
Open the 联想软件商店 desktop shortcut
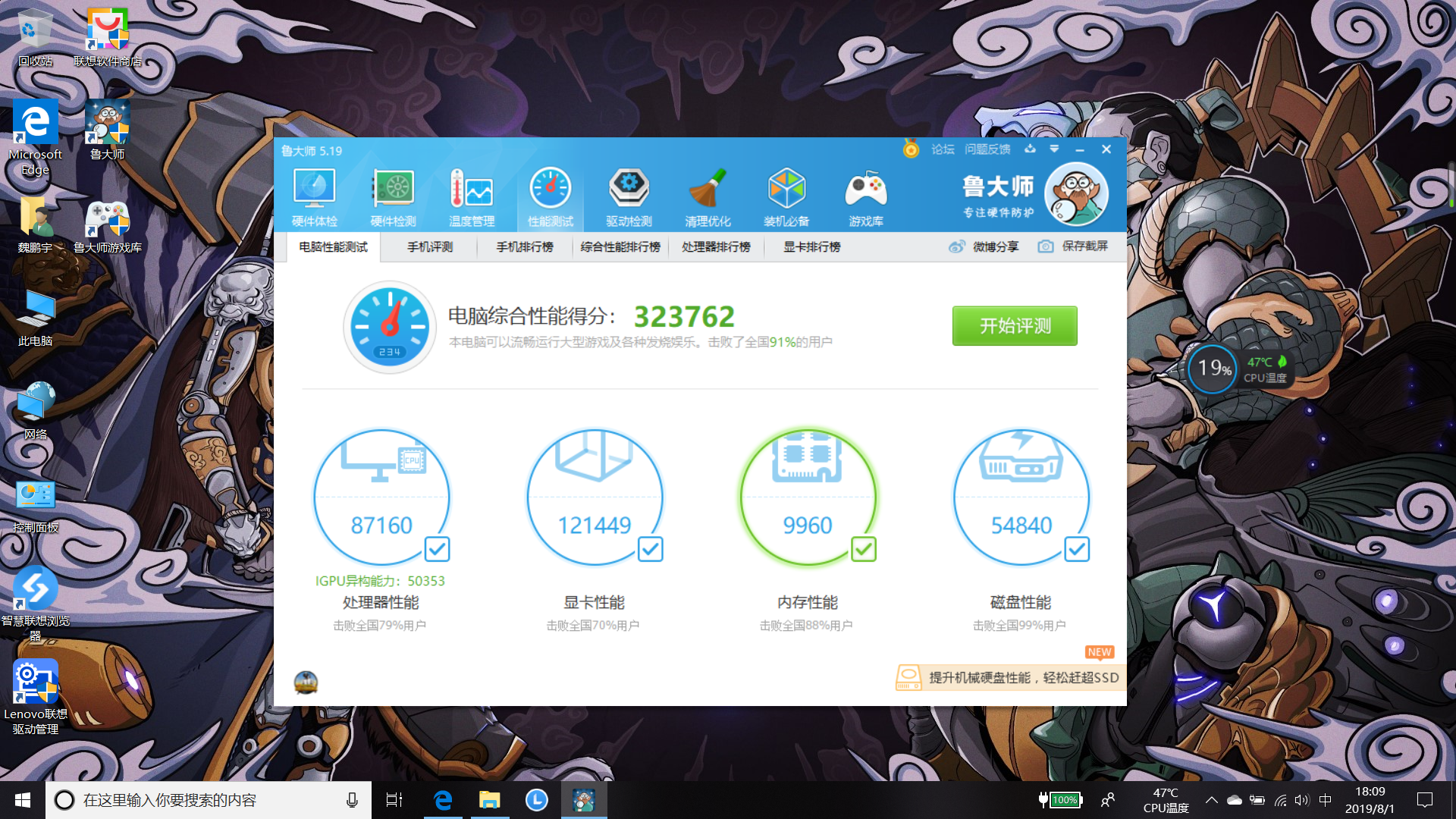pyautogui.click(x=108, y=38)
